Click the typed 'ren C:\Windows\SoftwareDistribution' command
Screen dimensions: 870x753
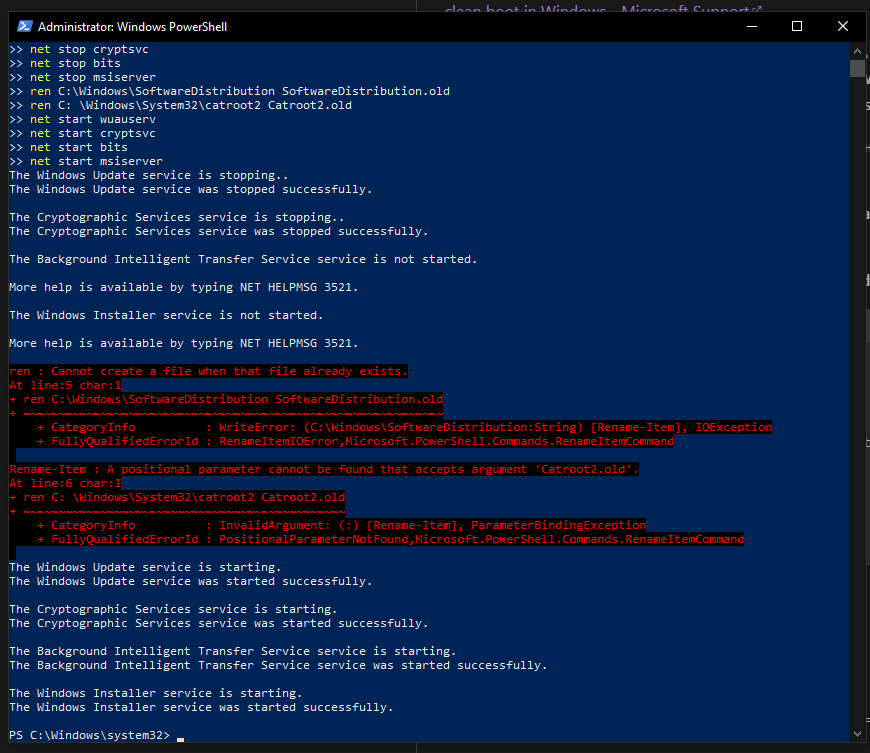tap(230, 91)
